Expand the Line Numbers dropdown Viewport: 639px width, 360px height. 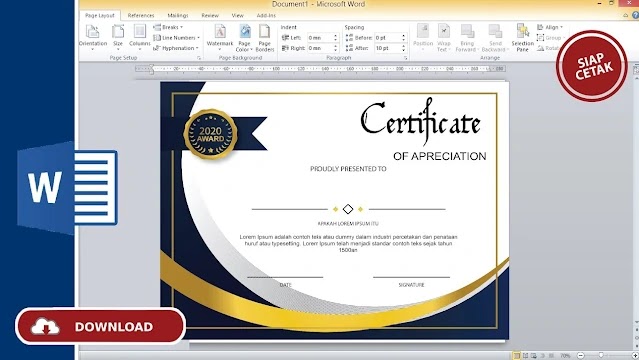176,38
